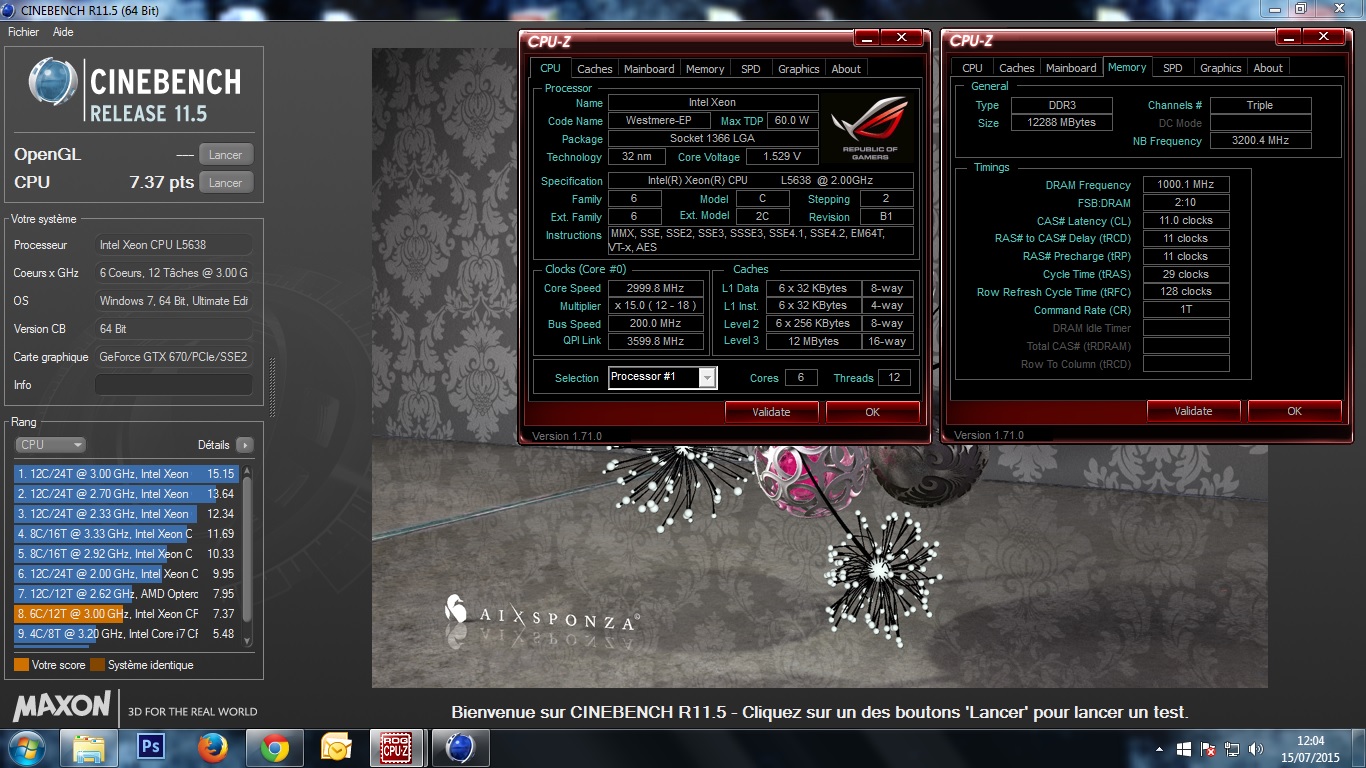This screenshot has height=768, width=1366.
Task: Click Validate in left CPU-Z window
Action: click(x=771, y=412)
